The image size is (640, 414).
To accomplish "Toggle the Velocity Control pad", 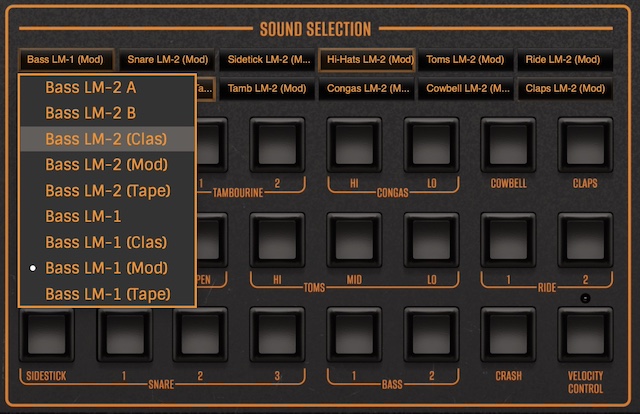I will coord(585,335).
